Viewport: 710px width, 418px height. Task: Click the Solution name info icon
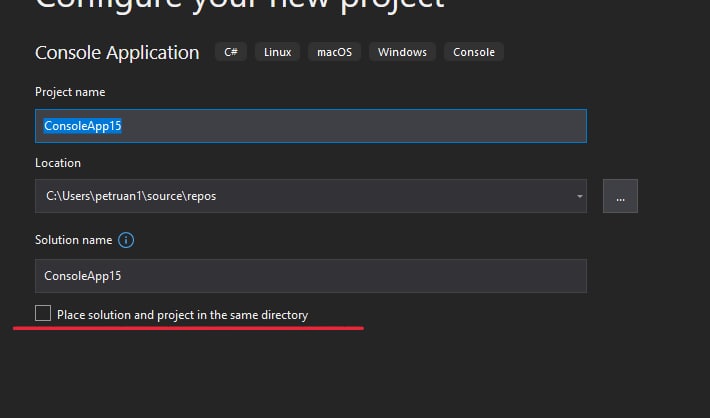[x=126, y=240]
